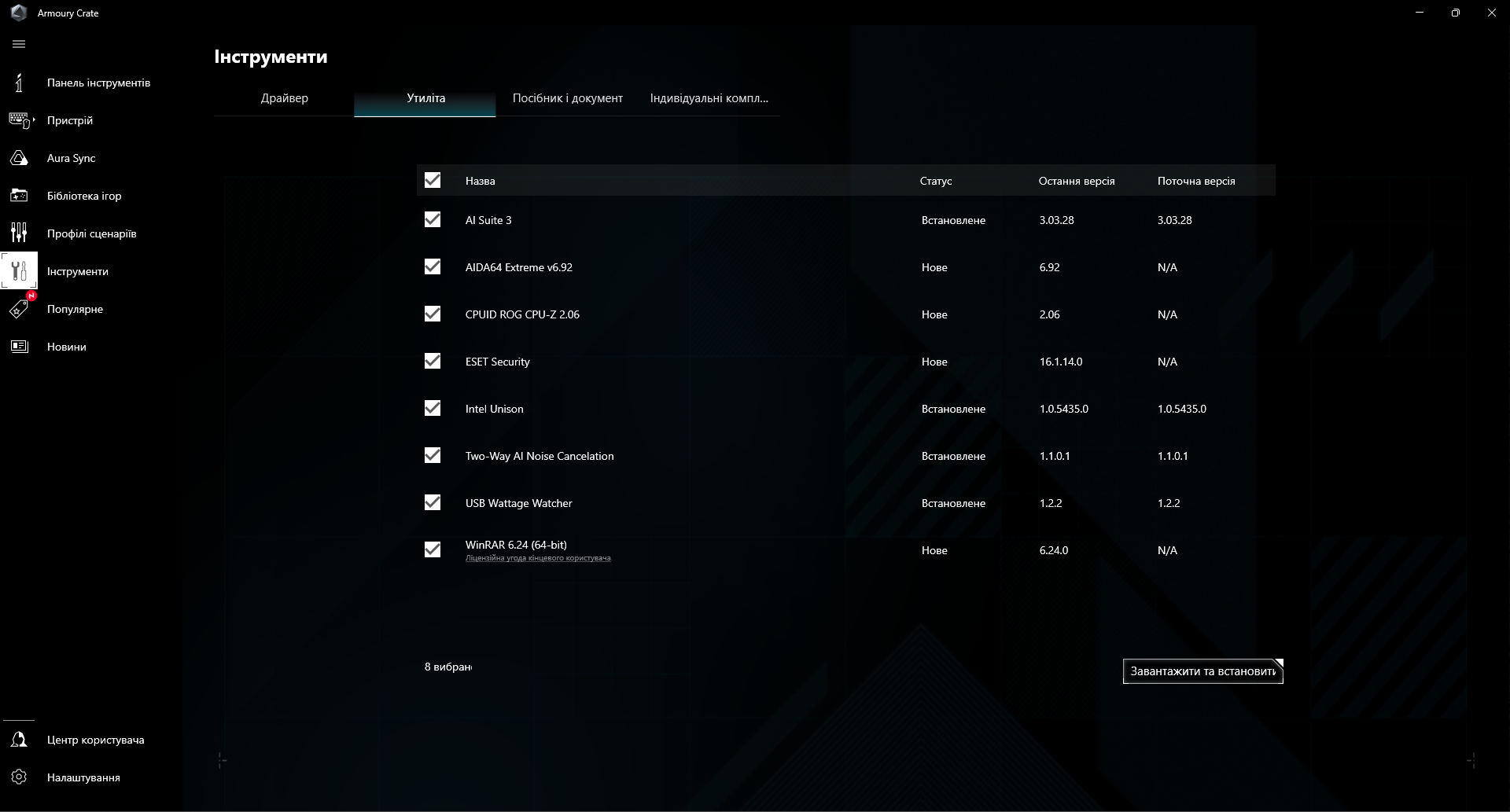Open Aura Sync
Image resolution: width=1510 pixels, height=812 pixels.
[70, 158]
